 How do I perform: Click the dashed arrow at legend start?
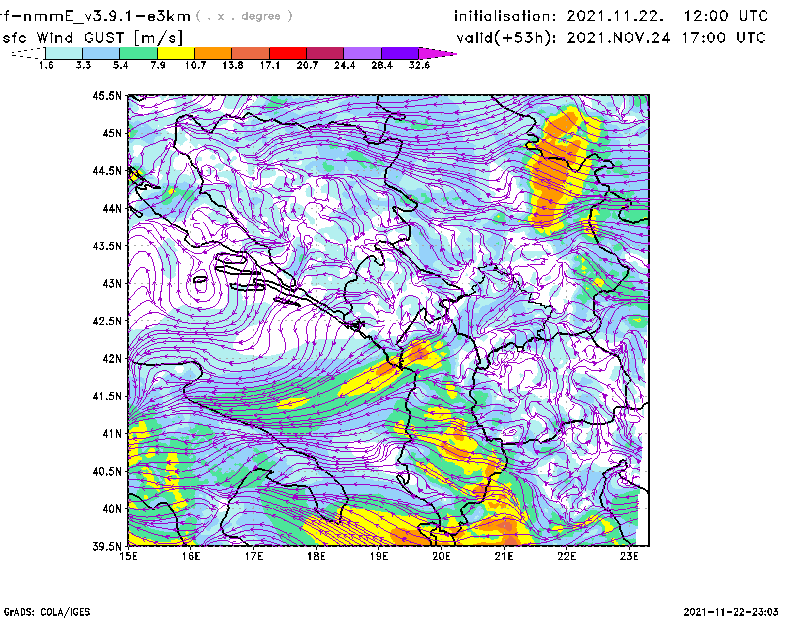pos(28,53)
